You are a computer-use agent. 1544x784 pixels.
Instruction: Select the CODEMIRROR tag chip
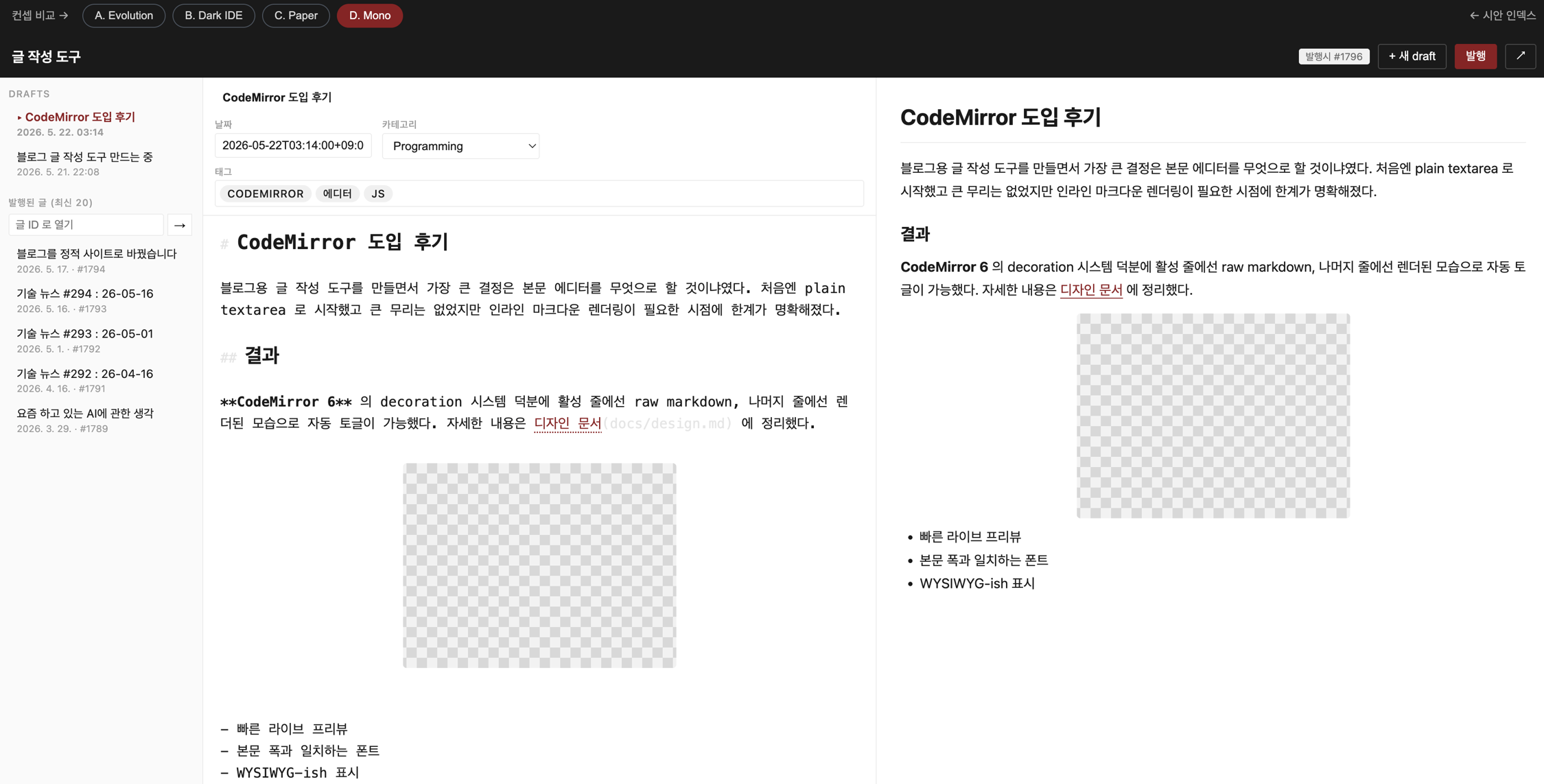click(265, 194)
